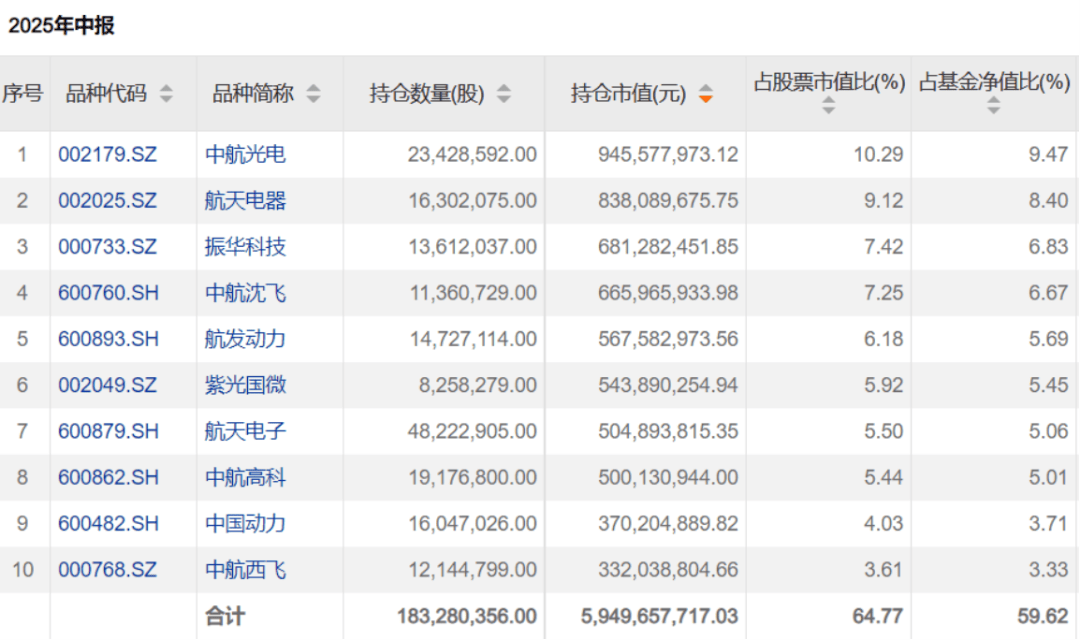The width and height of the screenshot is (1080, 640).
Task: Select holding quantity 23,428,592.00
Action: (472, 154)
